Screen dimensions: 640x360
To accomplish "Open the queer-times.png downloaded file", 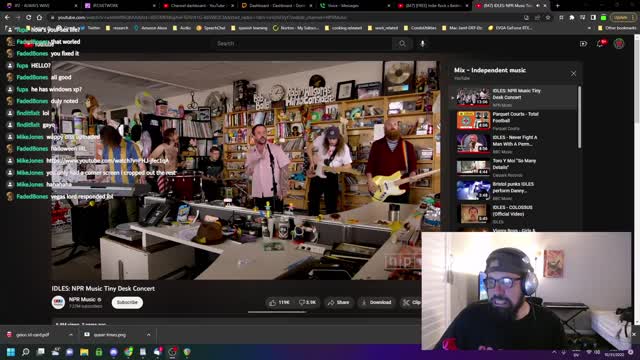I will [109, 335].
